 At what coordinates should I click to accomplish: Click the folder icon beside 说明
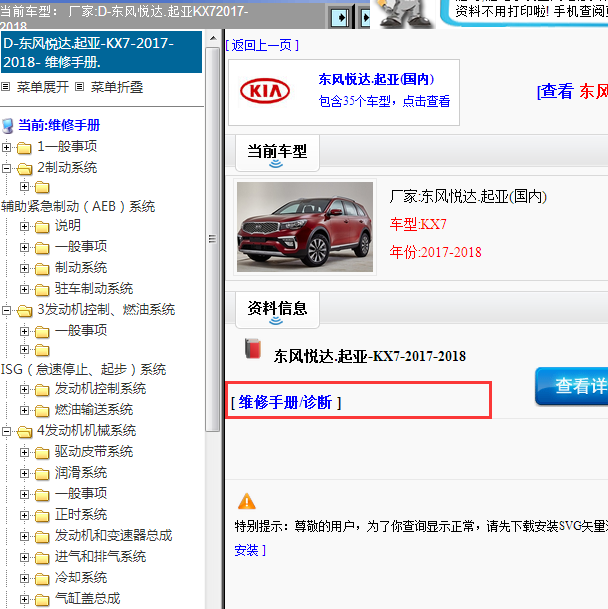(x=42, y=226)
